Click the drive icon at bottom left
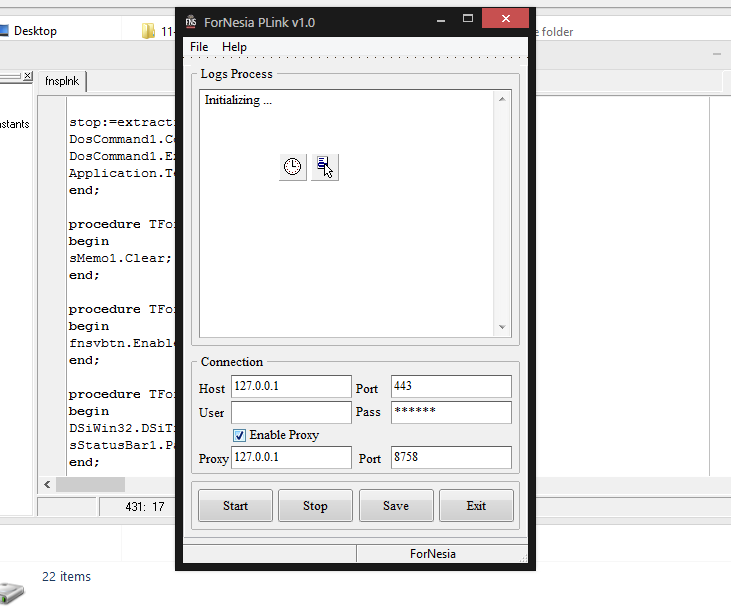731x610 pixels. coord(12,594)
